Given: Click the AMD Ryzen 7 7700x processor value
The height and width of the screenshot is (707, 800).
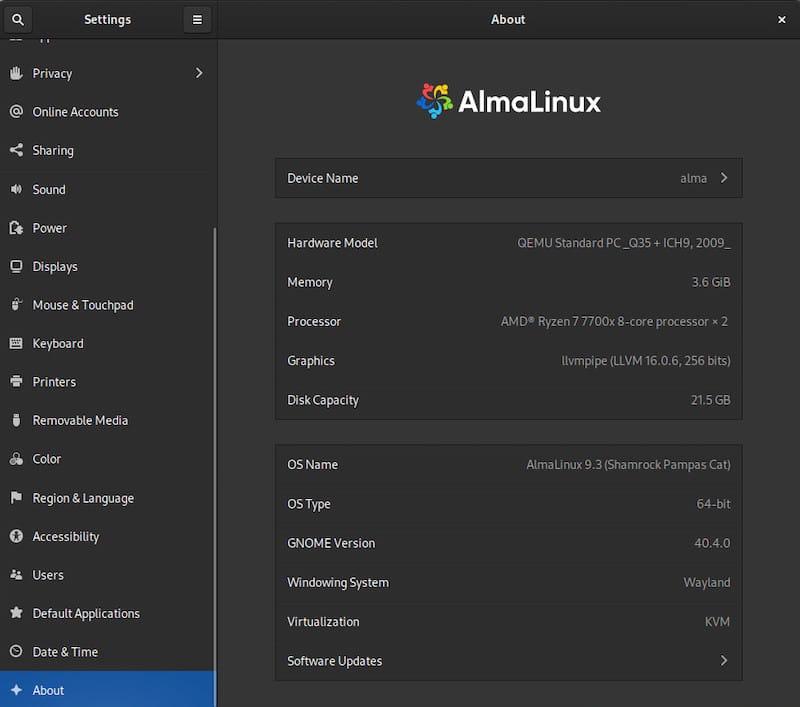Looking at the screenshot, I should click(x=614, y=321).
